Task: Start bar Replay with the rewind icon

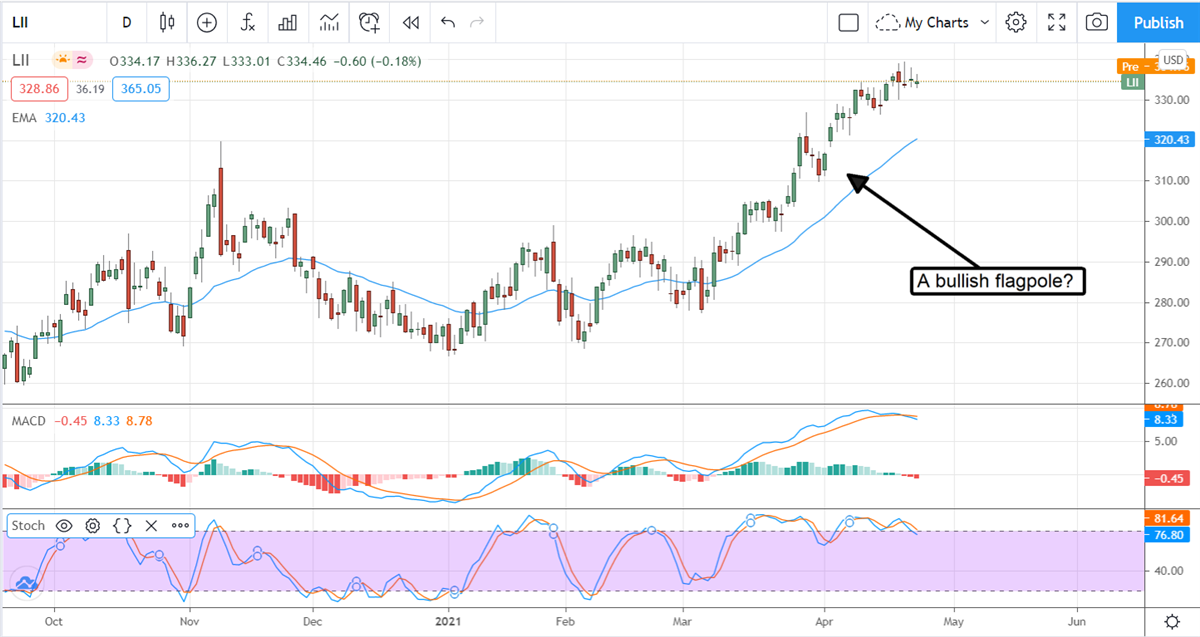Action: (410, 22)
